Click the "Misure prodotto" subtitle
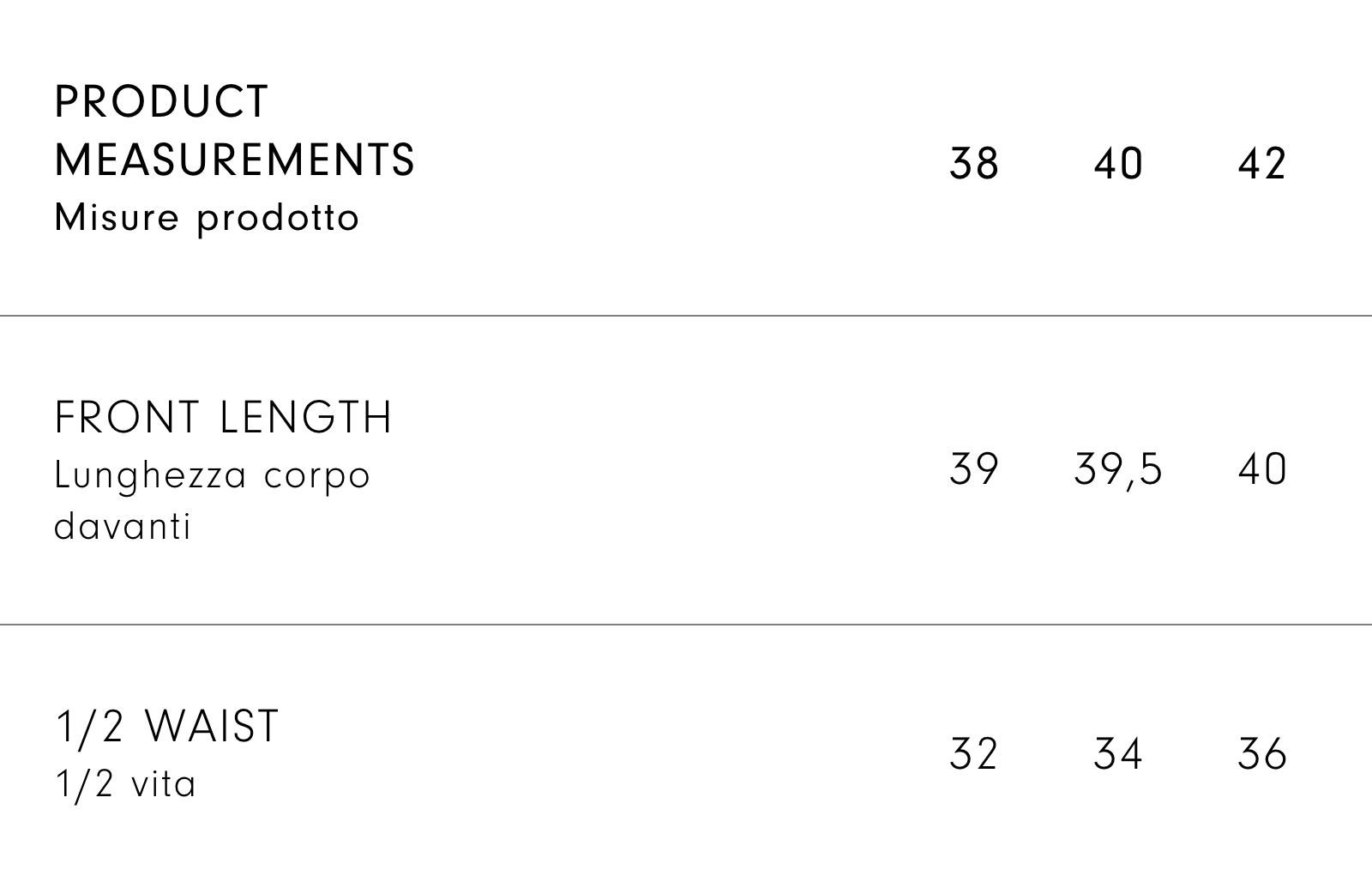This screenshot has height=882, width=1372. (x=207, y=218)
